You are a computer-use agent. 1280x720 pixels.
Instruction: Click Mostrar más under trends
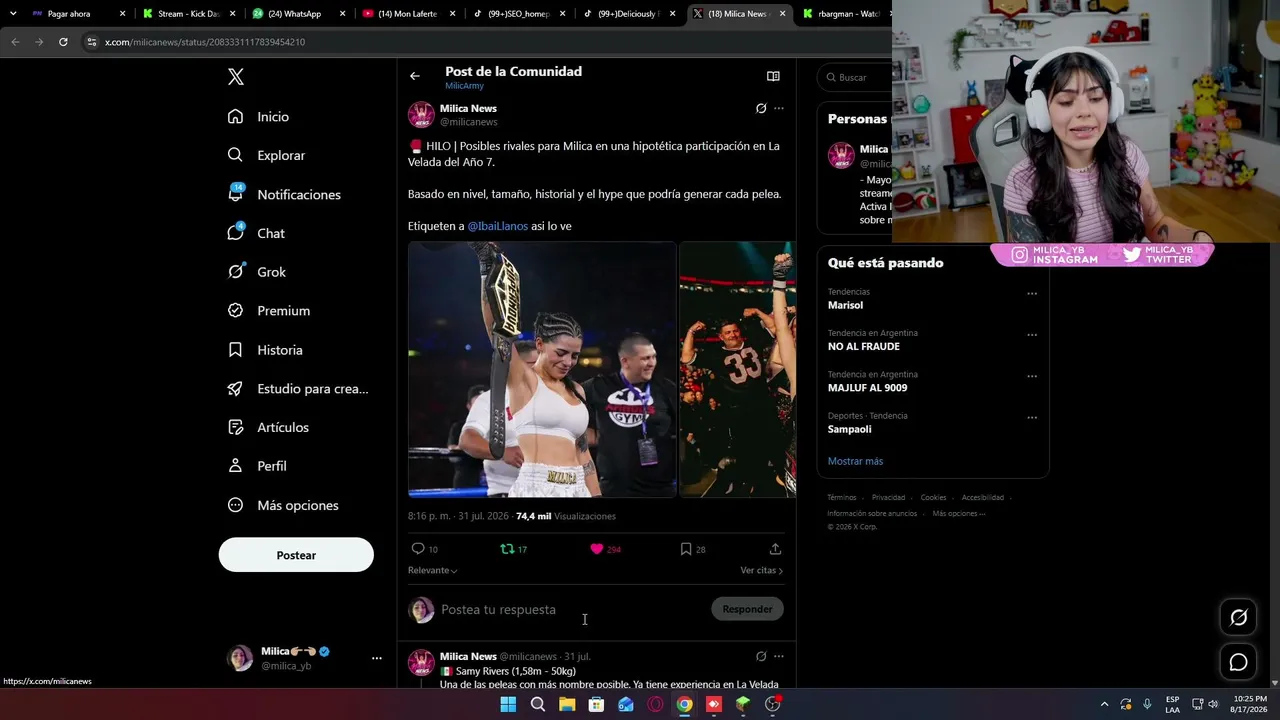pyautogui.click(x=855, y=461)
